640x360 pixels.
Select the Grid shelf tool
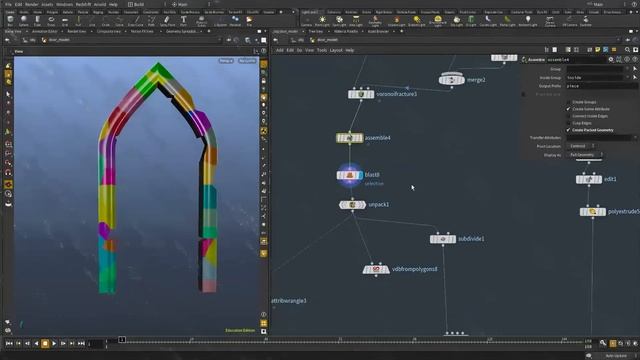click(x=65, y=21)
